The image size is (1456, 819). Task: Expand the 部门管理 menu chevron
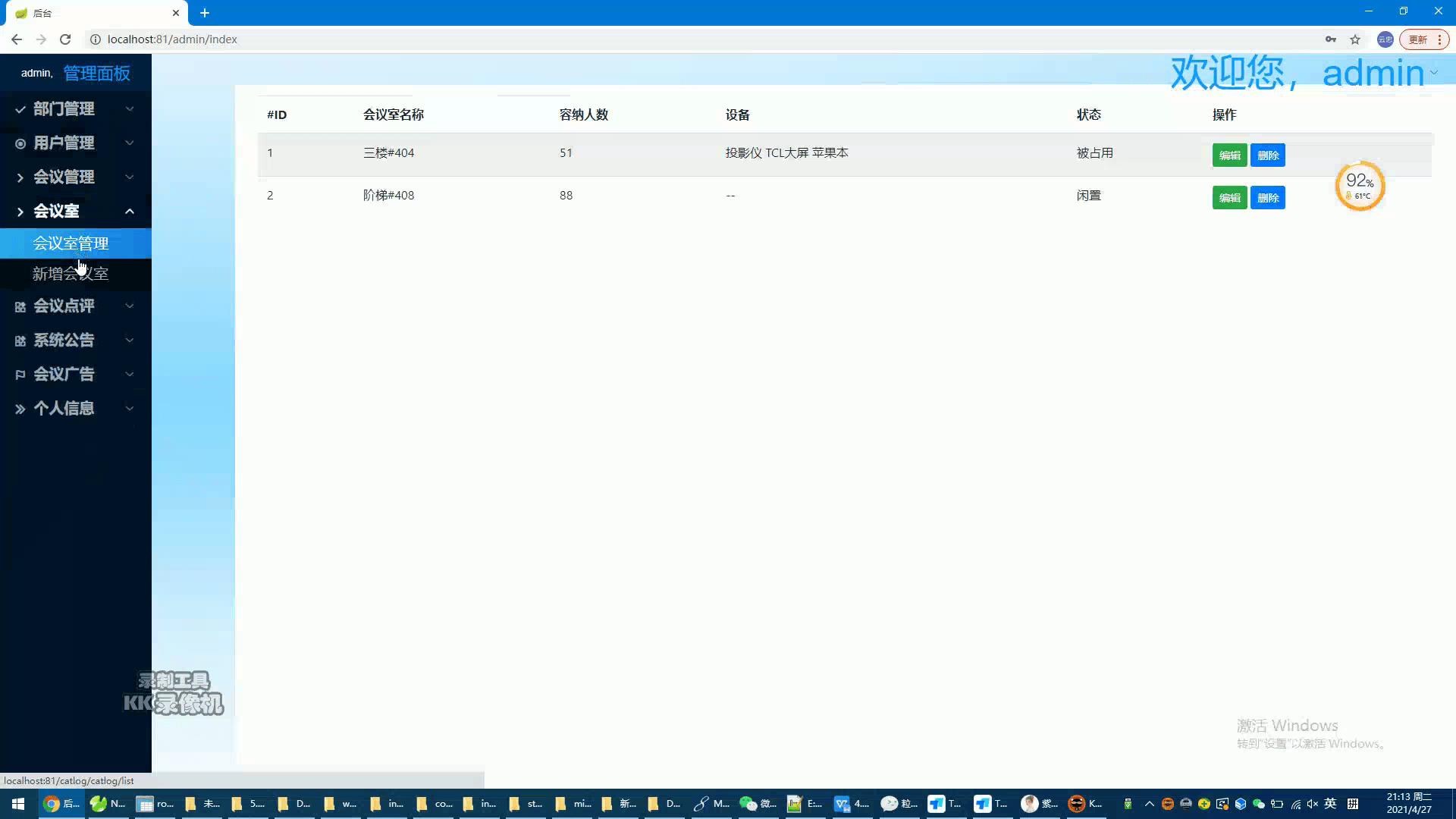pyautogui.click(x=130, y=109)
